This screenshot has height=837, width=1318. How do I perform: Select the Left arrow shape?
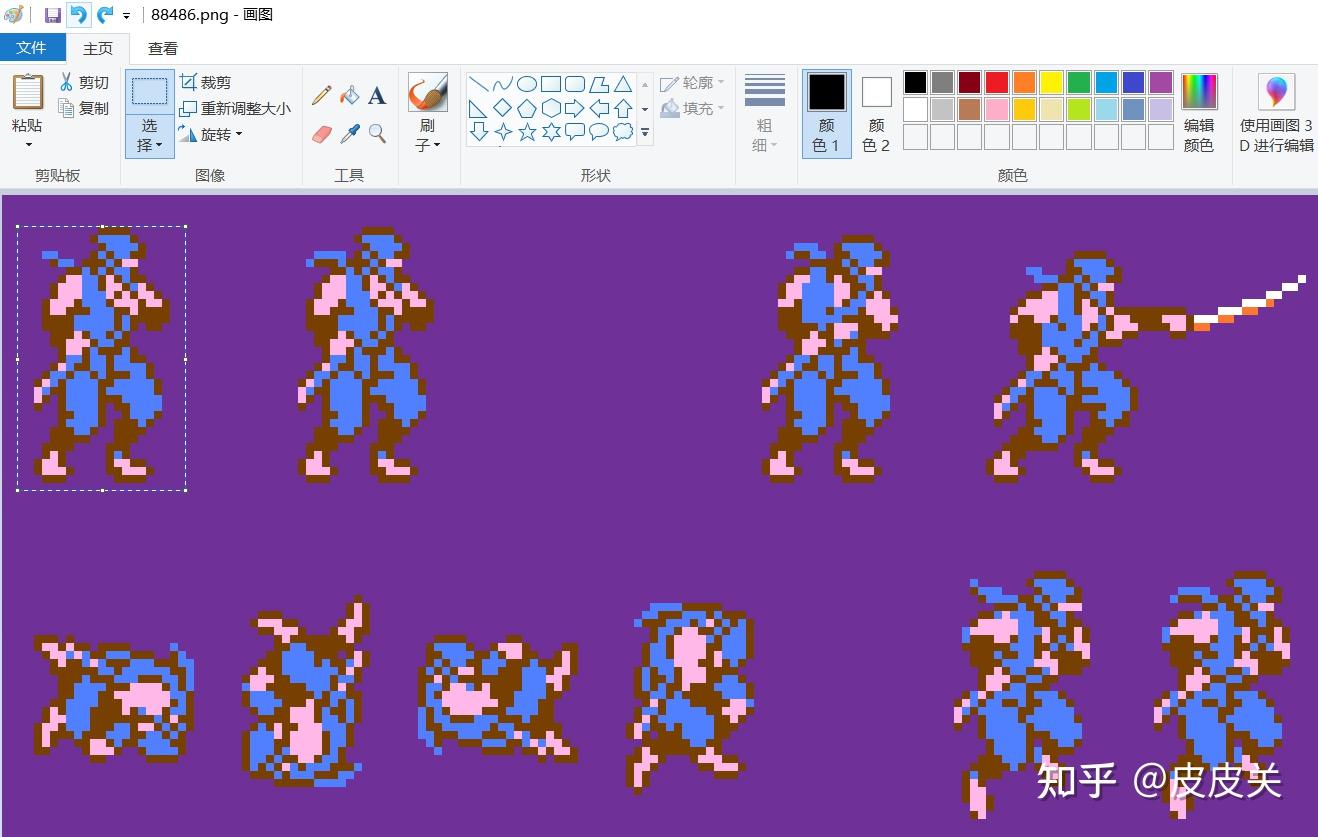(x=599, y=108)
